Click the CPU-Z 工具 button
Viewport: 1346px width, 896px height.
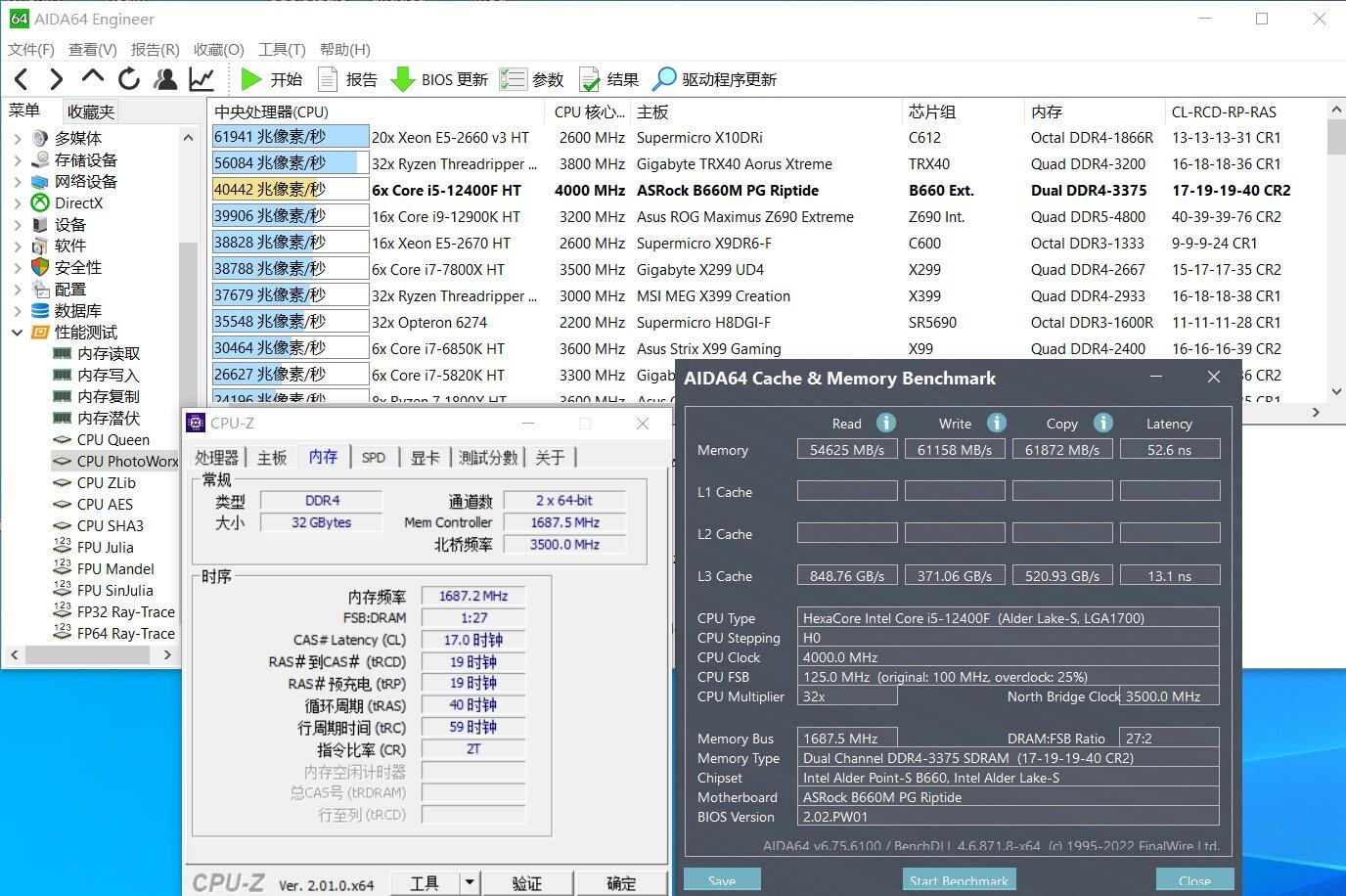[x=425, y=882]
